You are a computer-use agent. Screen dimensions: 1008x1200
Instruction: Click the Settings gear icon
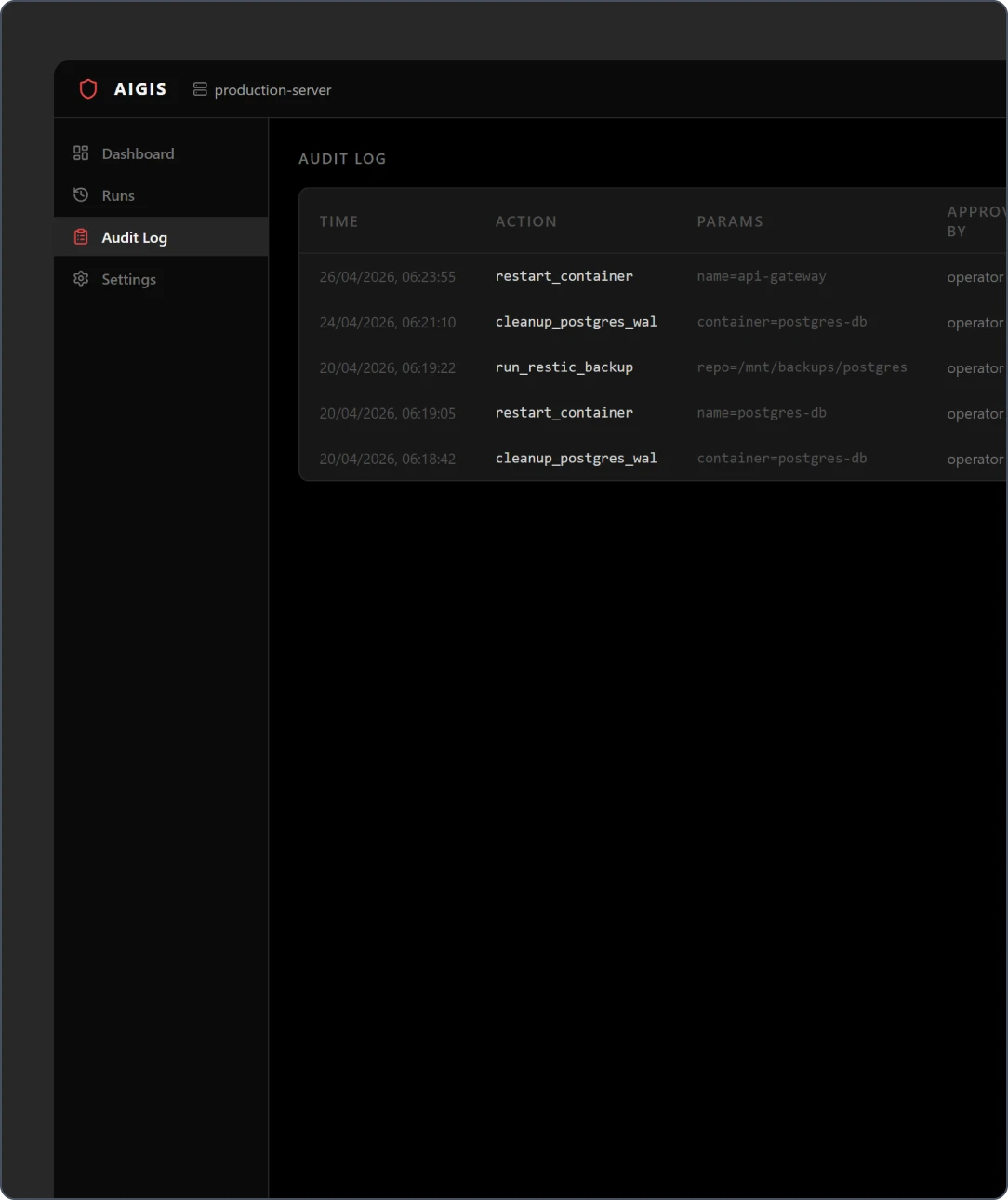coord(81,279)
